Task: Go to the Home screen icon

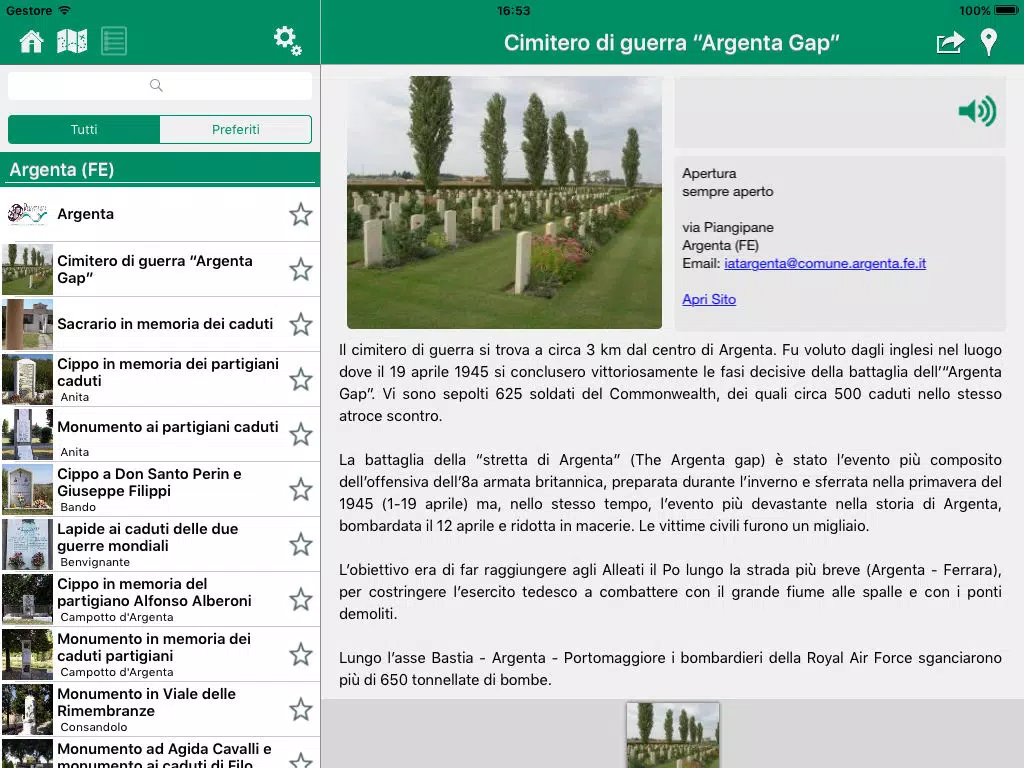Action: click(31, 41)
